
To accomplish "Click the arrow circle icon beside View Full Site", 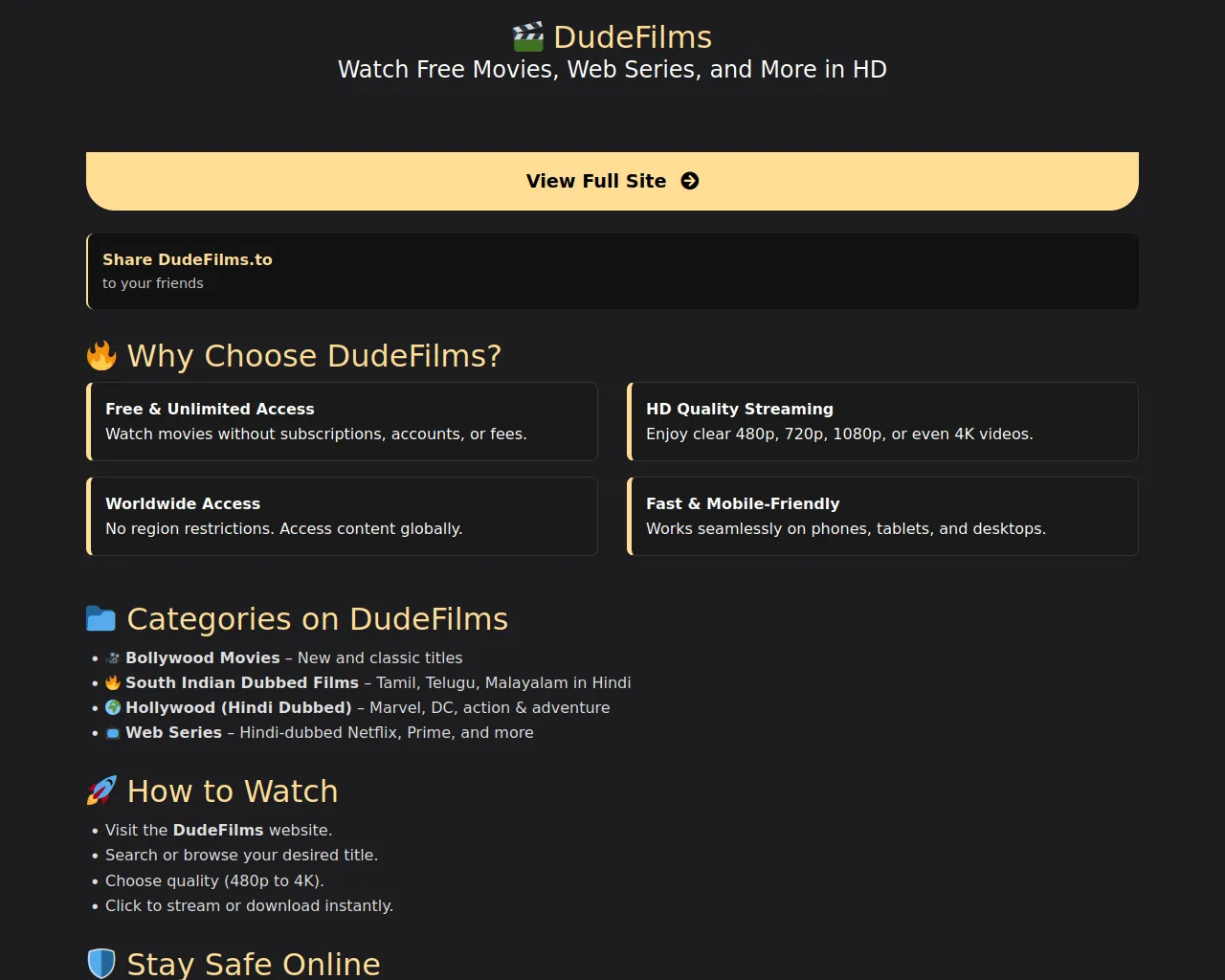I will coord(690,181).
